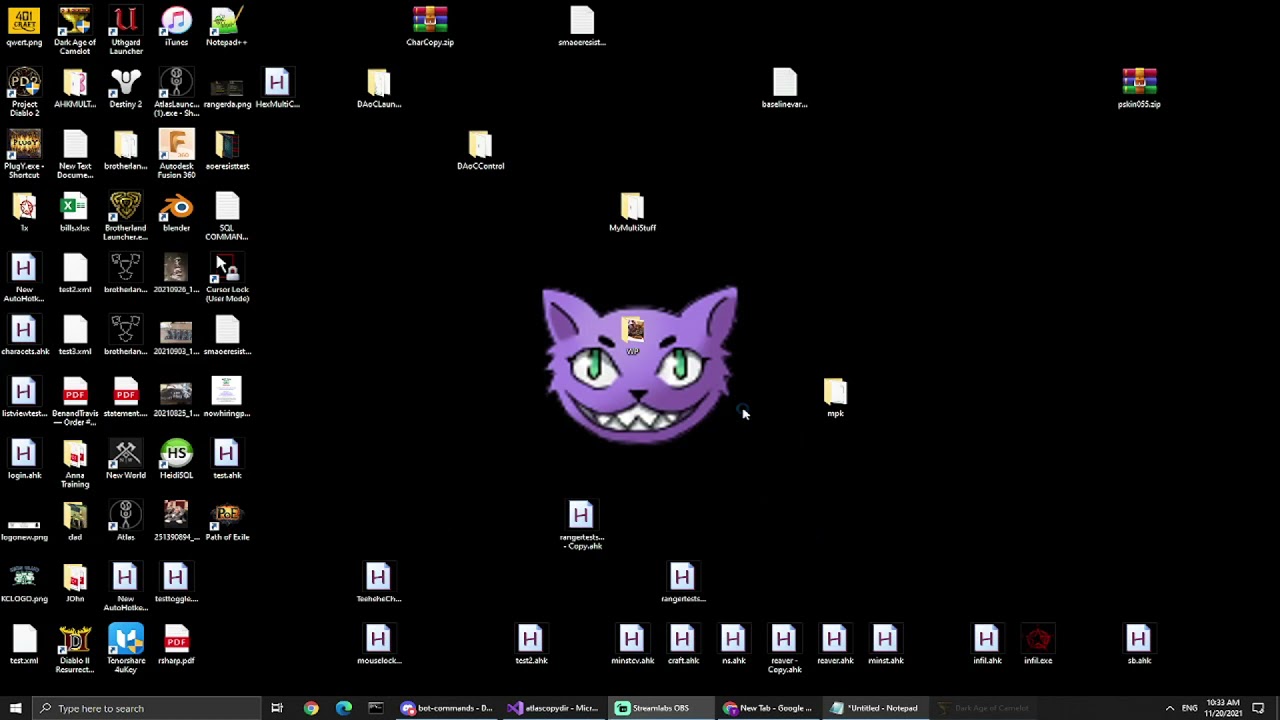
Task: Click the DAoCControl folder icon
Action: [x=480, y=151]
